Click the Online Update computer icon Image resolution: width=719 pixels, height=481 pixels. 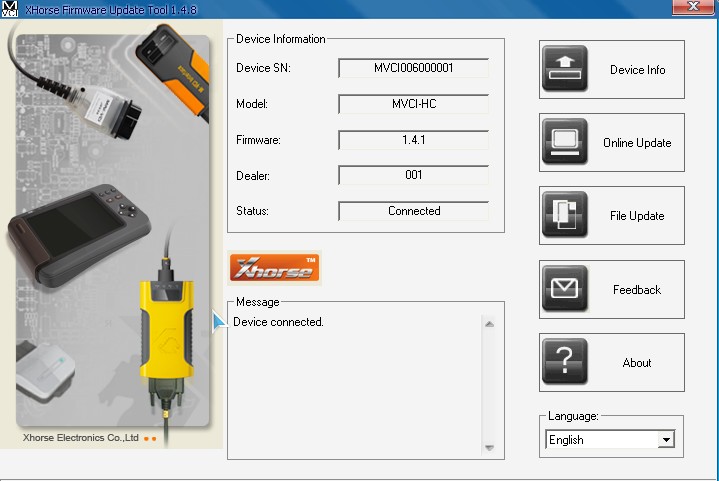click(x=564, y=142)
